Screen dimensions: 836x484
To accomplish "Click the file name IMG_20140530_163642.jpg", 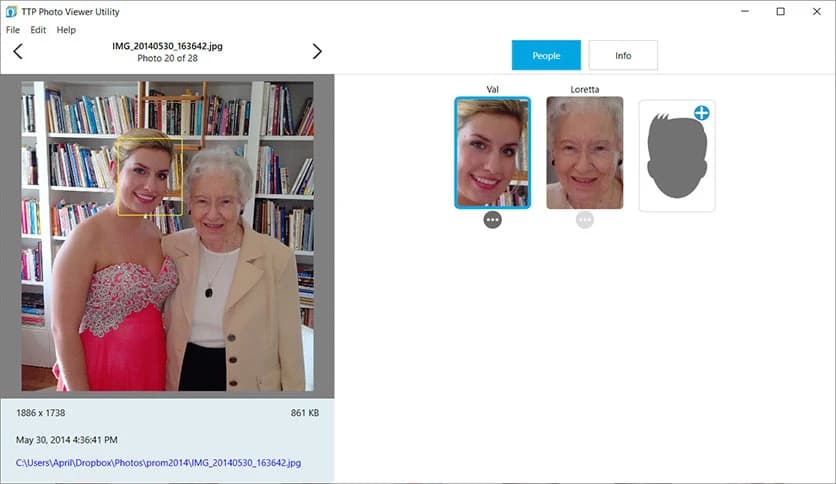I will 167,46.
